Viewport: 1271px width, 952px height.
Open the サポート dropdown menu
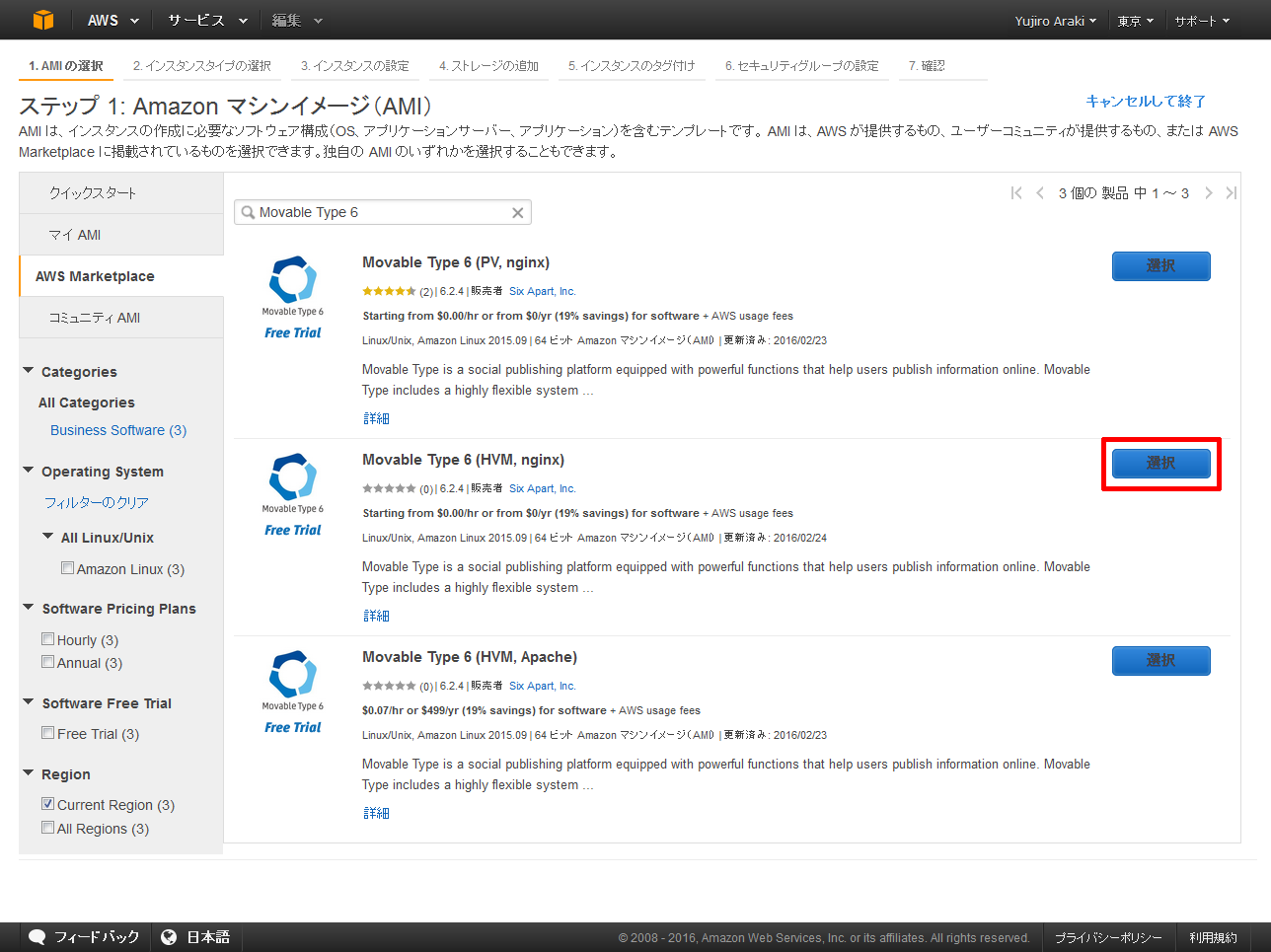[x=1202, y=21]
